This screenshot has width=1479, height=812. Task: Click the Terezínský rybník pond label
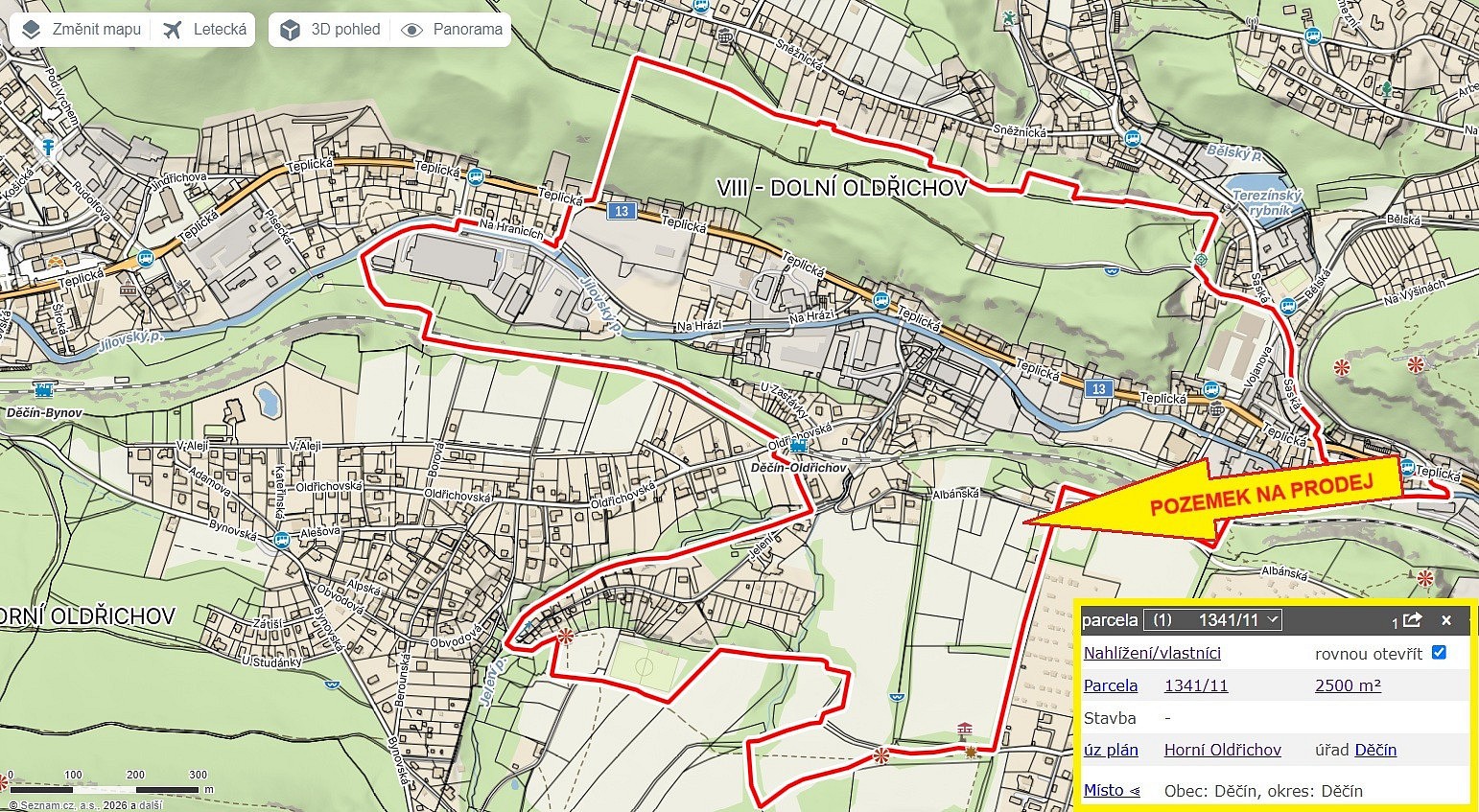[x=1268, y=202]
